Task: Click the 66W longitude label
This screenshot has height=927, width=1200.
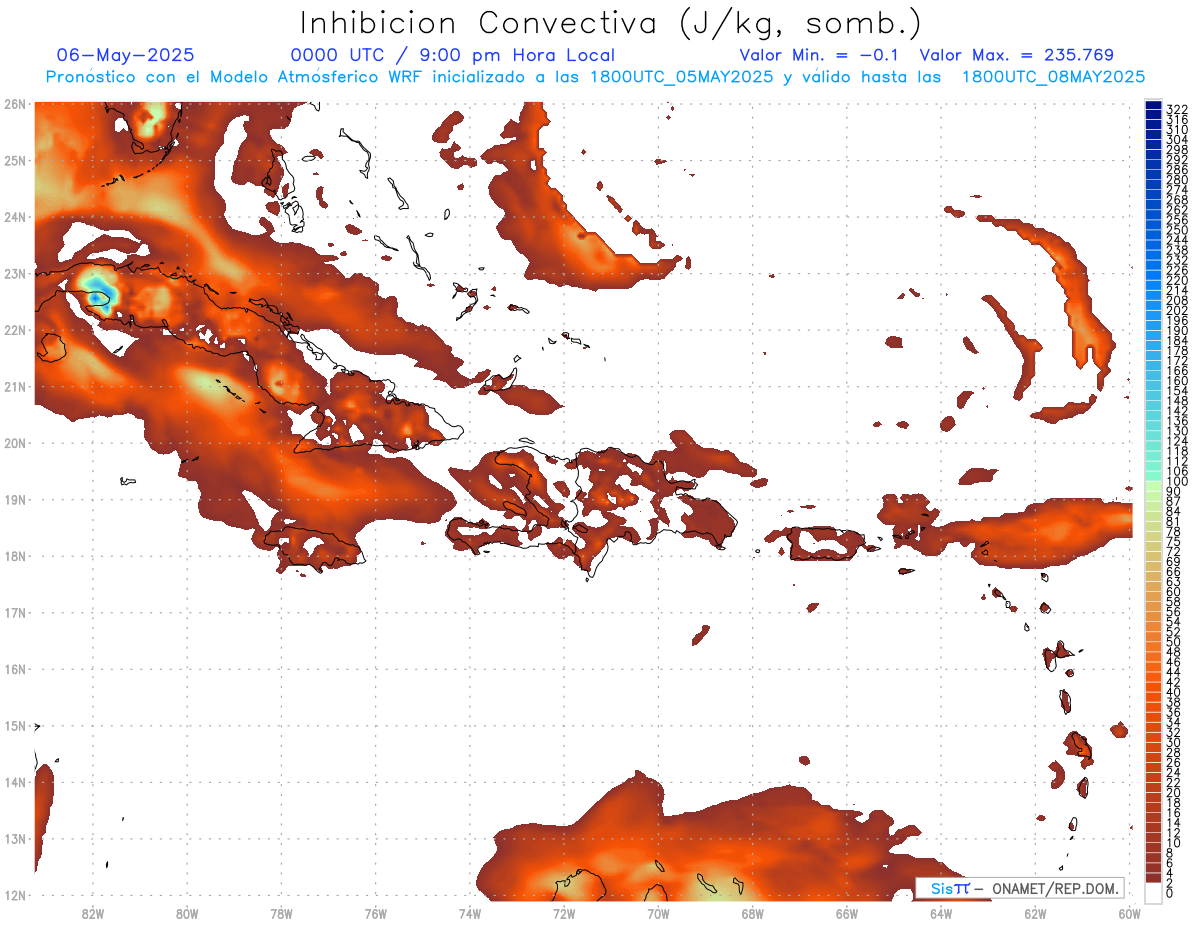Action: pyautogui.click(x=847, y=913)
